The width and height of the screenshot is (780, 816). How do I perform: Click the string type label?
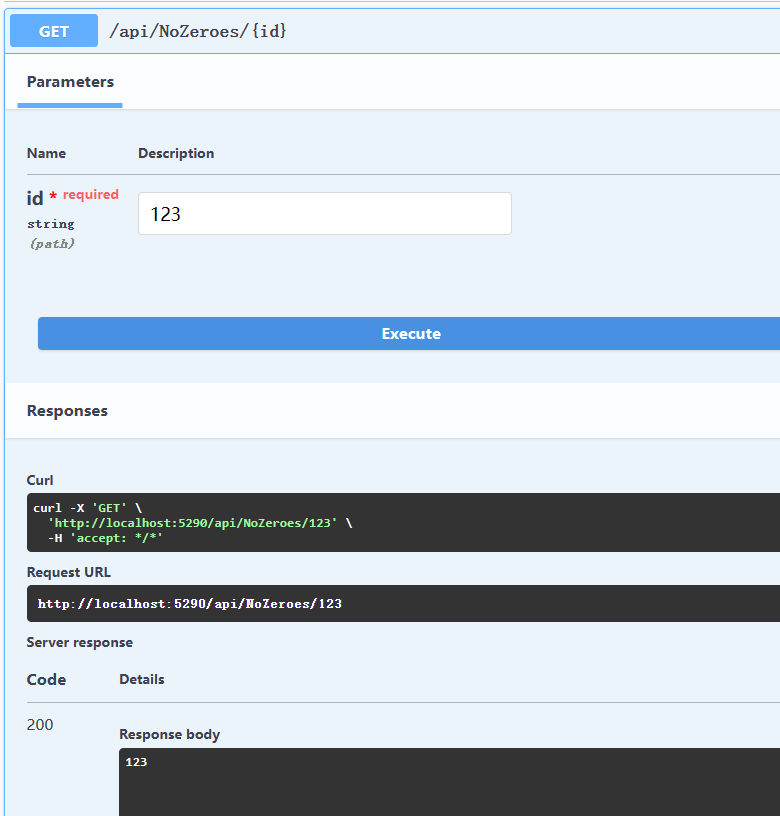50,224
